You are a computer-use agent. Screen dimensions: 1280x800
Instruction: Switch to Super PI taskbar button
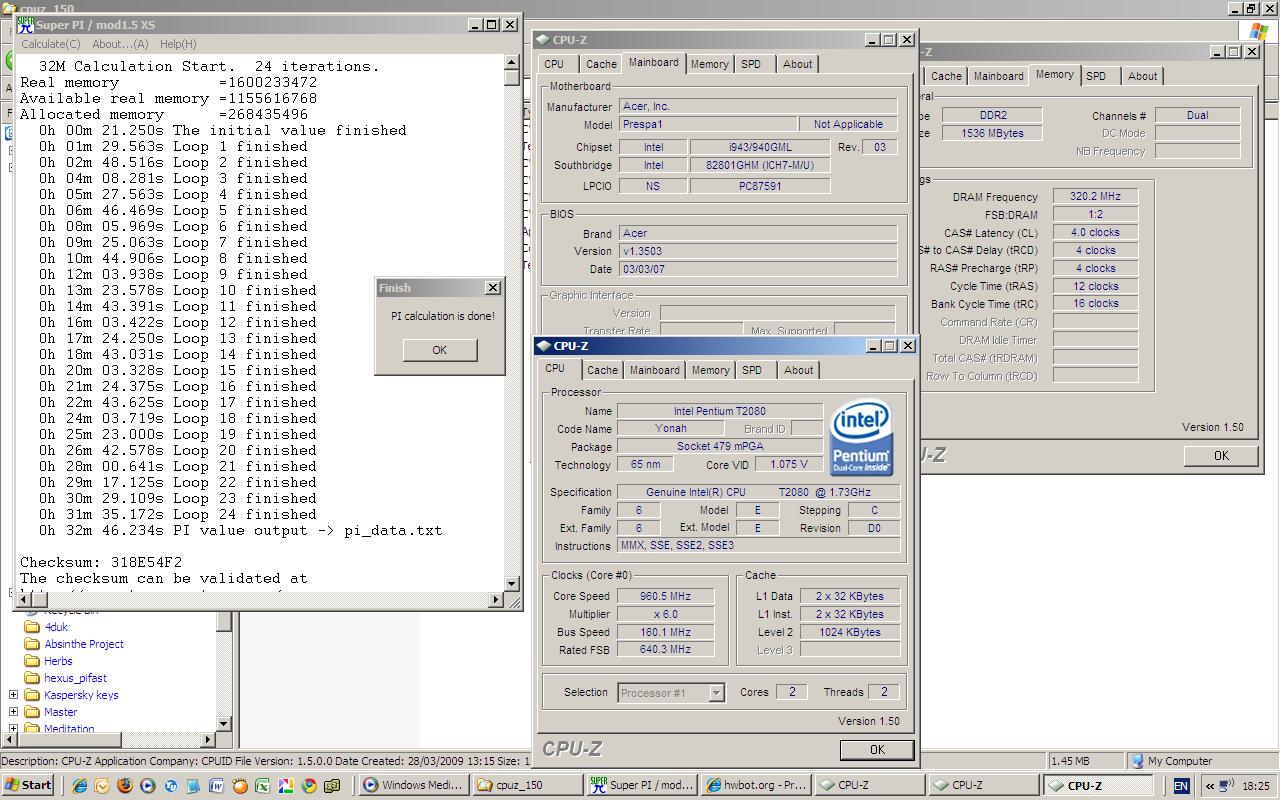coord(641,785)
